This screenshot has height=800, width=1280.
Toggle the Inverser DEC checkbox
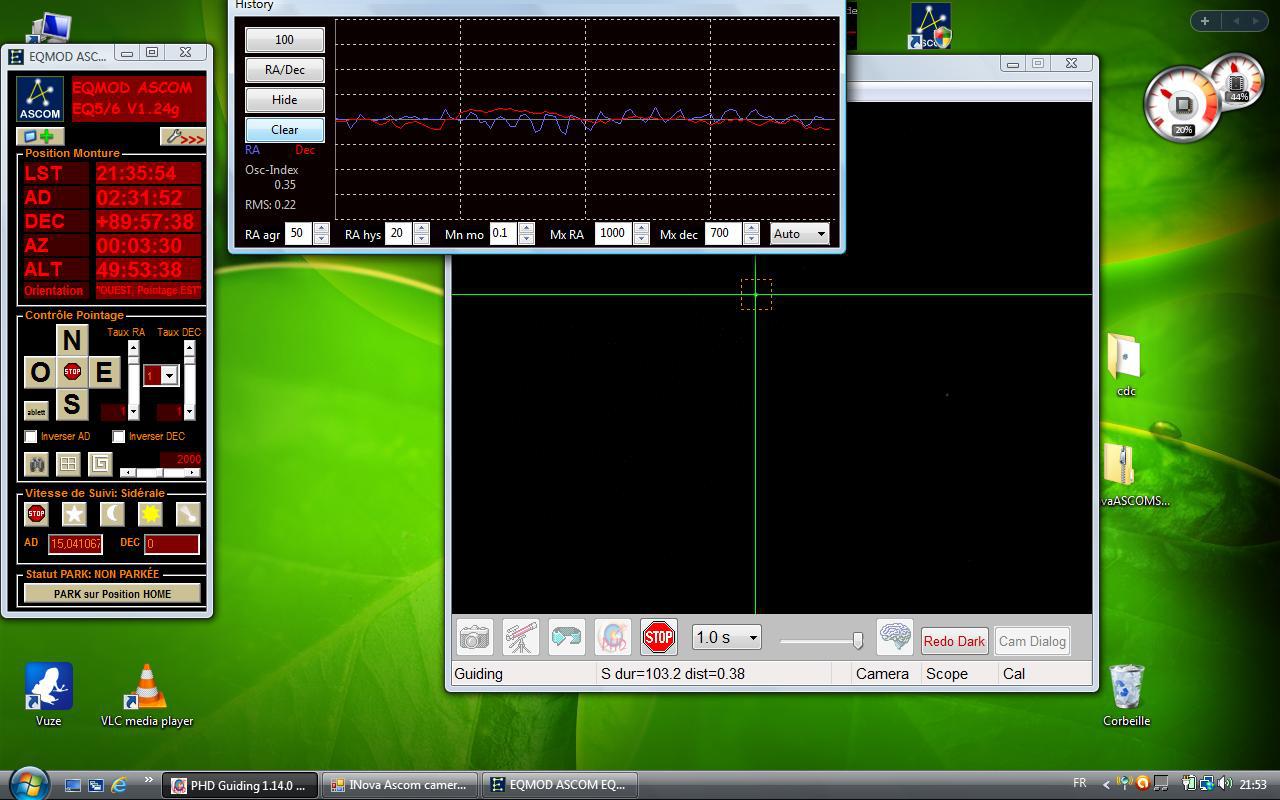(x=119, y=436)
